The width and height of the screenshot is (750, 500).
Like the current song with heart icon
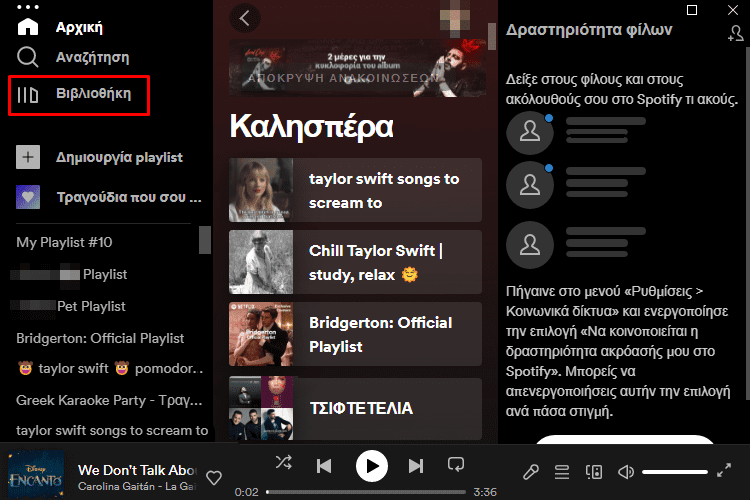point(214,477)
